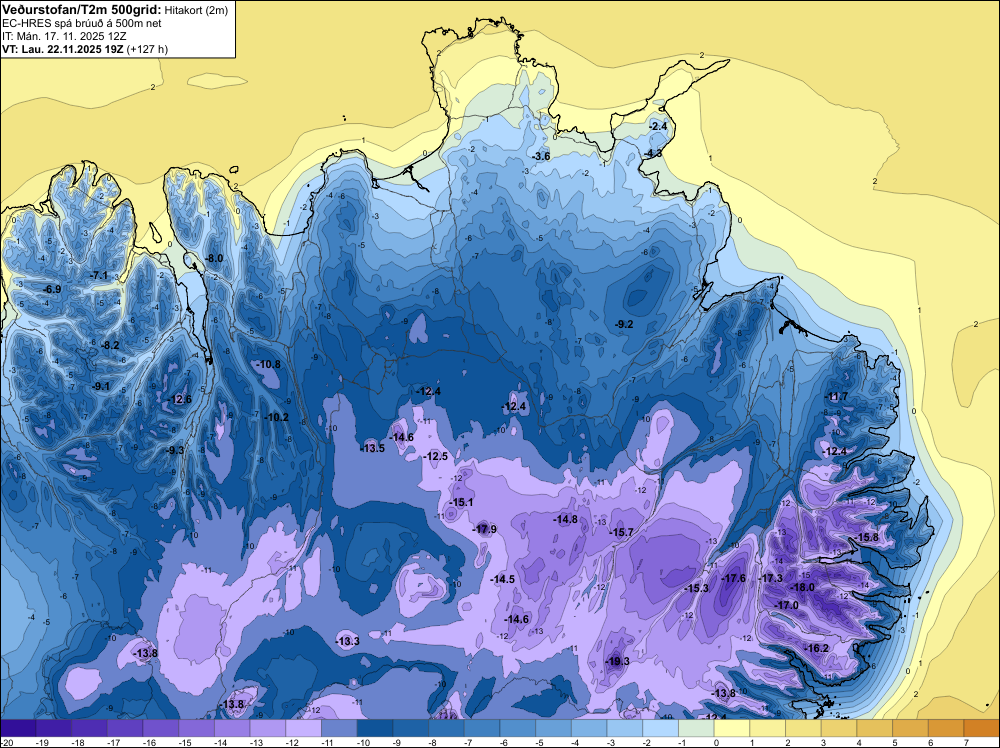Click the -17.0 temperature label

click(x=786, y=605)
